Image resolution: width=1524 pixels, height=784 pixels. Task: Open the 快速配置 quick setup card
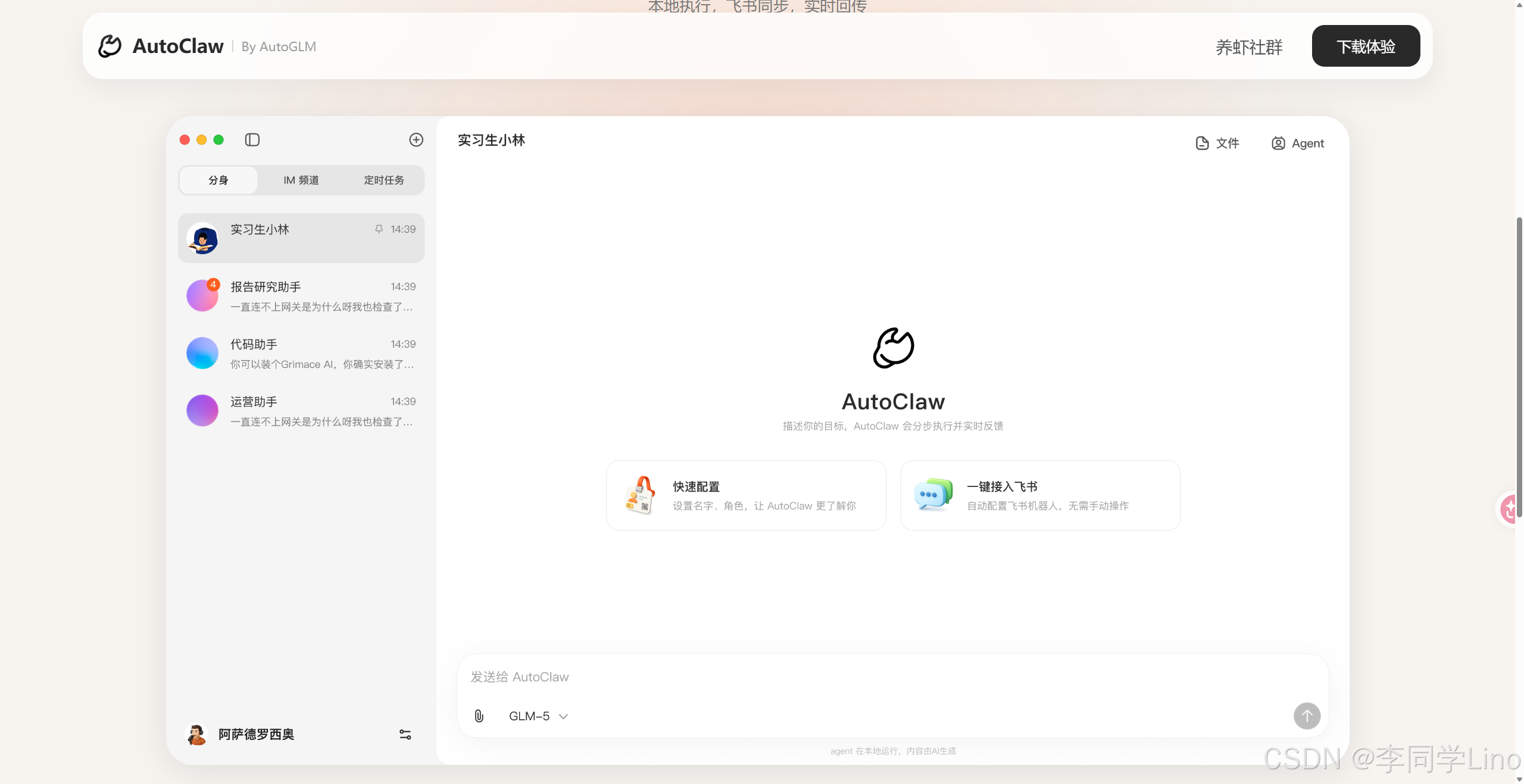tap(746, 495)
